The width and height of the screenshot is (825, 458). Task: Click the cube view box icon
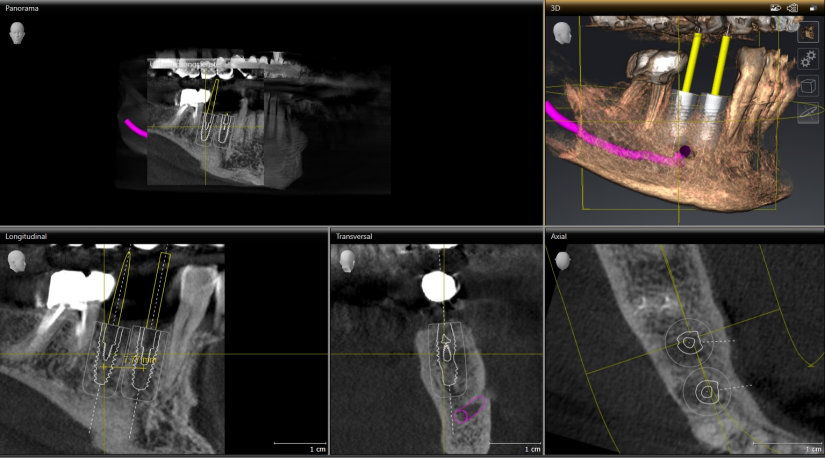point(809,86)
